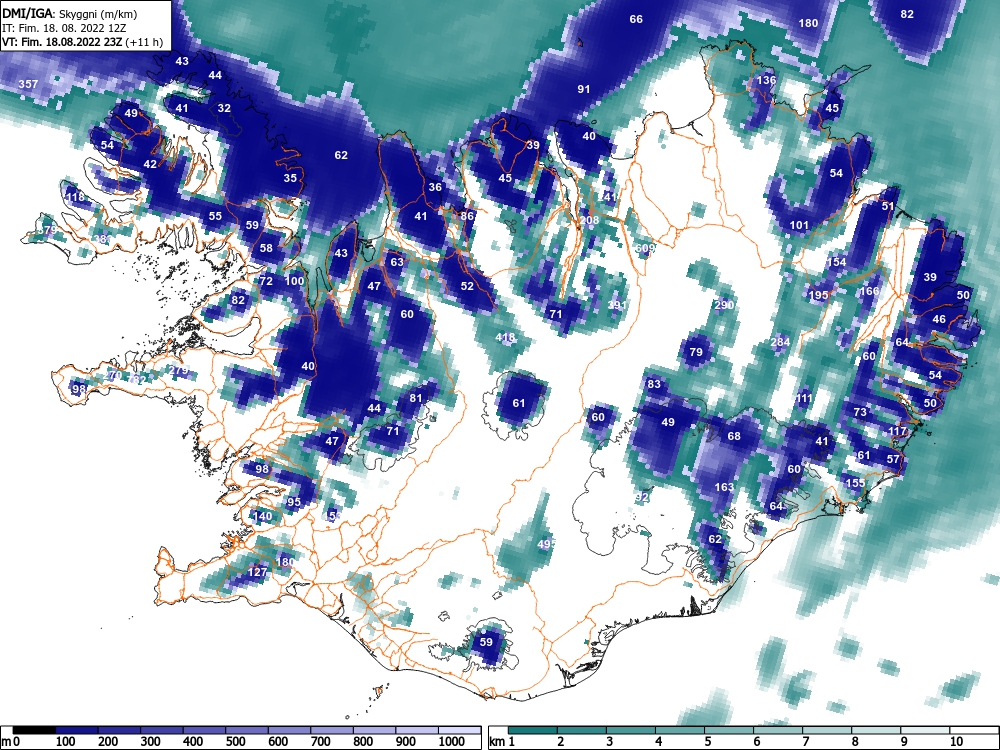Click the visibility value 57 on the map
This screenshot has height=750, width=1000.
click(x=893, y=459)
